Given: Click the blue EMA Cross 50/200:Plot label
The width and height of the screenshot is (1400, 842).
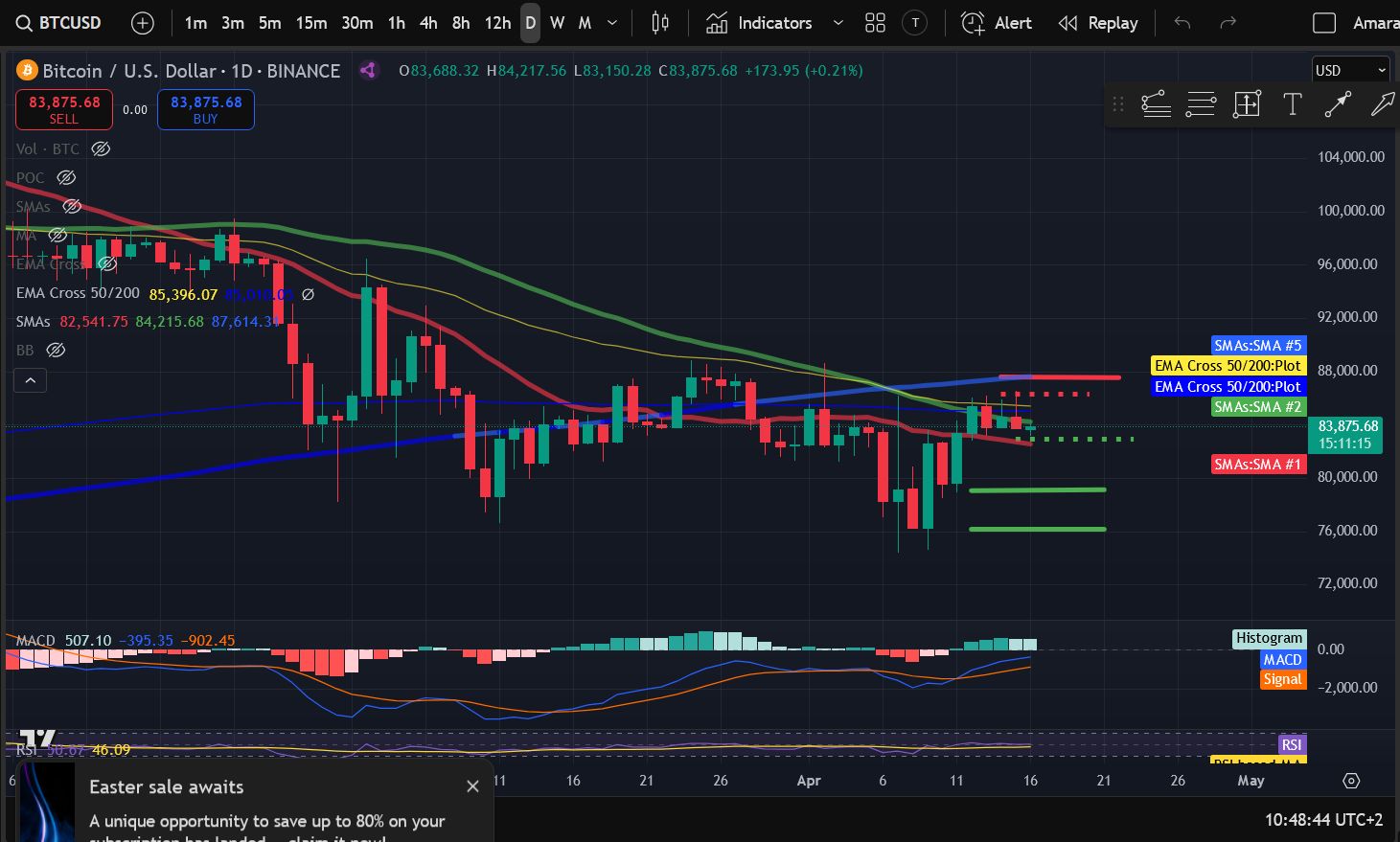Looking at the screenshot, I should pyautogui.click(x=1228, y=387).
